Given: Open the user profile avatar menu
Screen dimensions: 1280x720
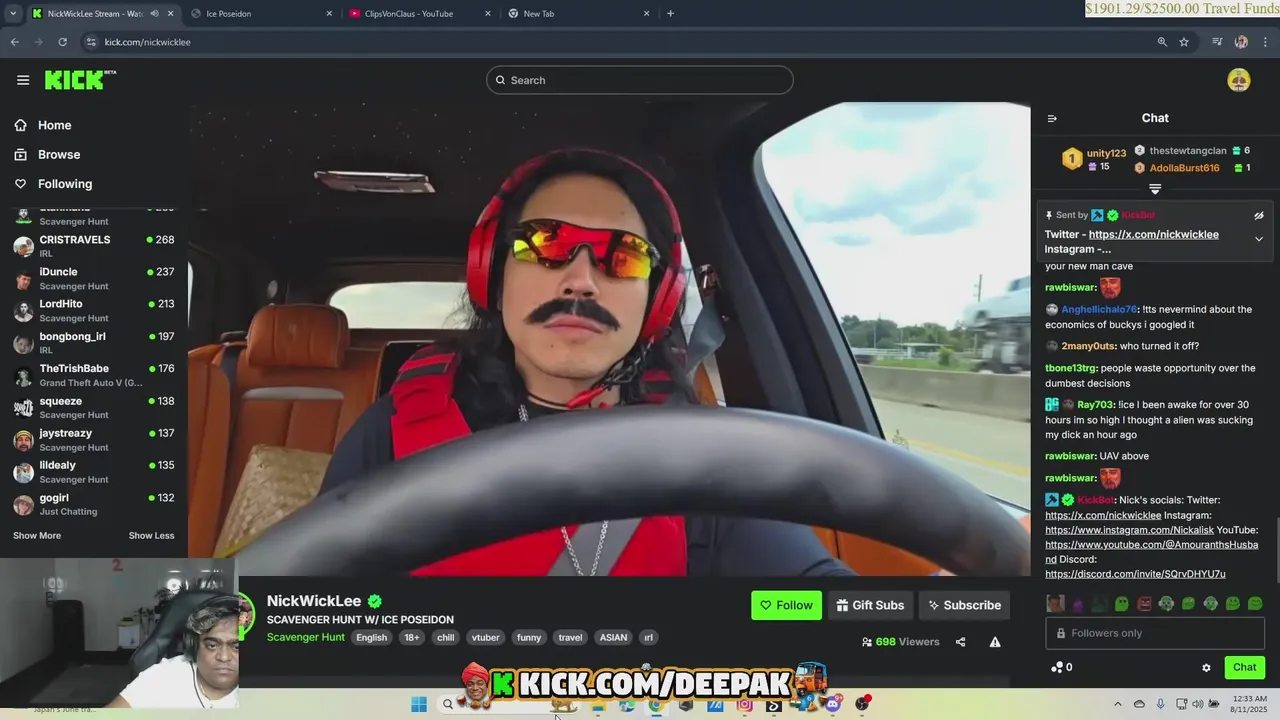Looking at the screenshot, I should [x=1238, y=80].
